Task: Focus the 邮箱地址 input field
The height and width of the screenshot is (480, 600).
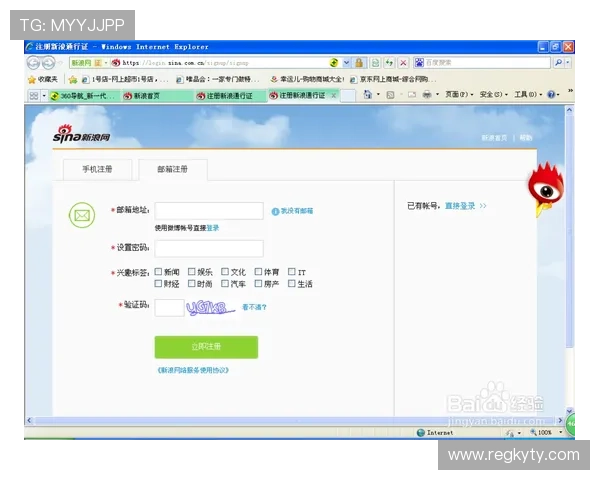Action: tap(209, 211)
